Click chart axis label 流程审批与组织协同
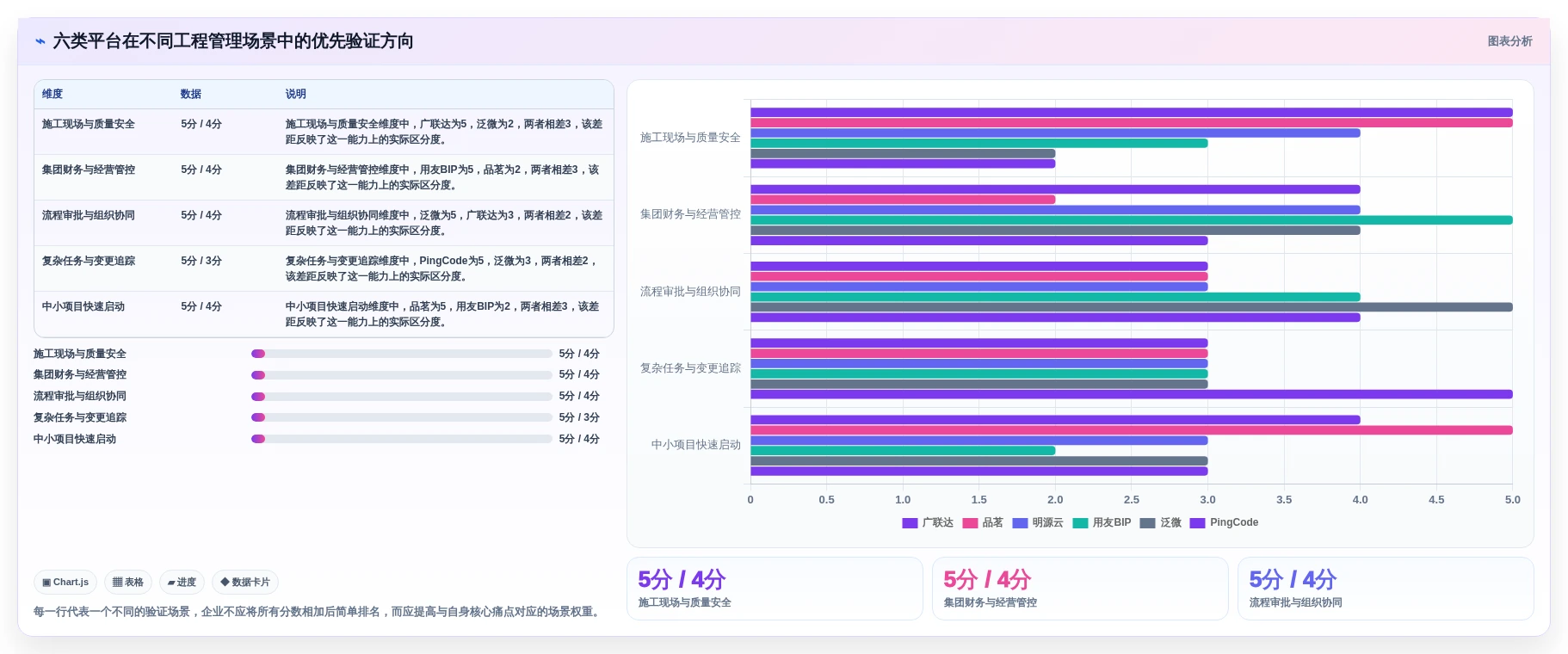1568x654 pixels. [x=690, y=292]
